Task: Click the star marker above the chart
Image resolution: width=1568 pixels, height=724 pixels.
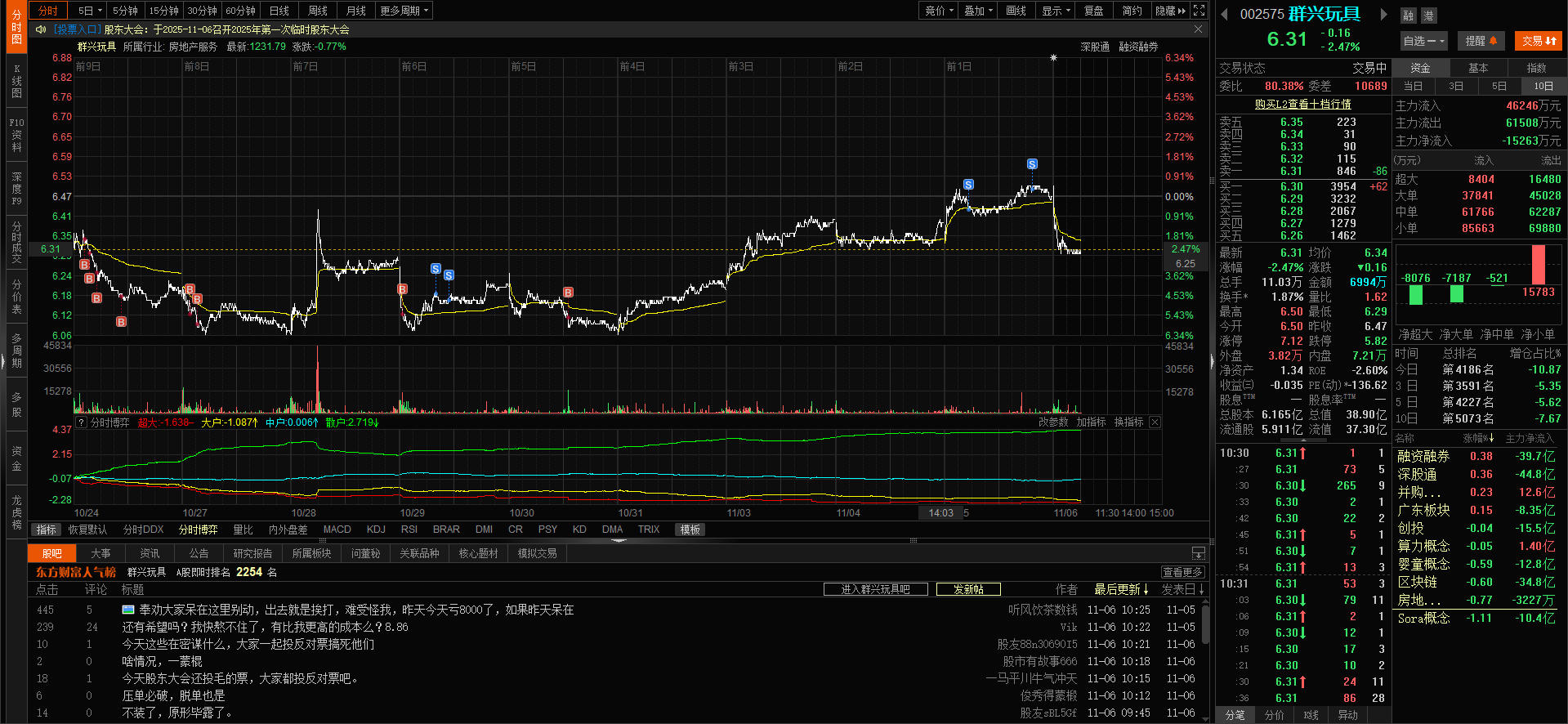Action: pos(1053,58)
